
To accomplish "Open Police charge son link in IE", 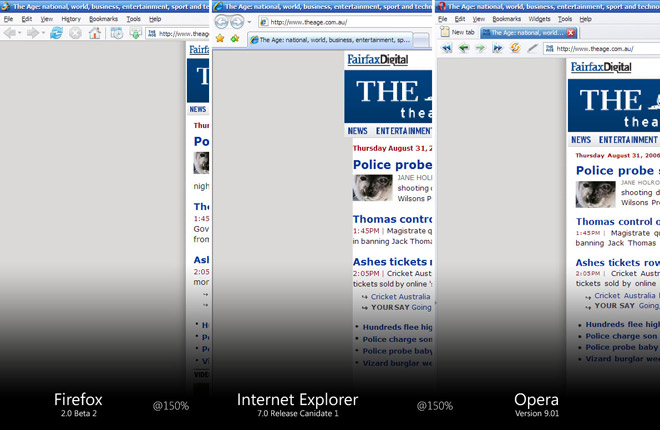I will (397, 339).
